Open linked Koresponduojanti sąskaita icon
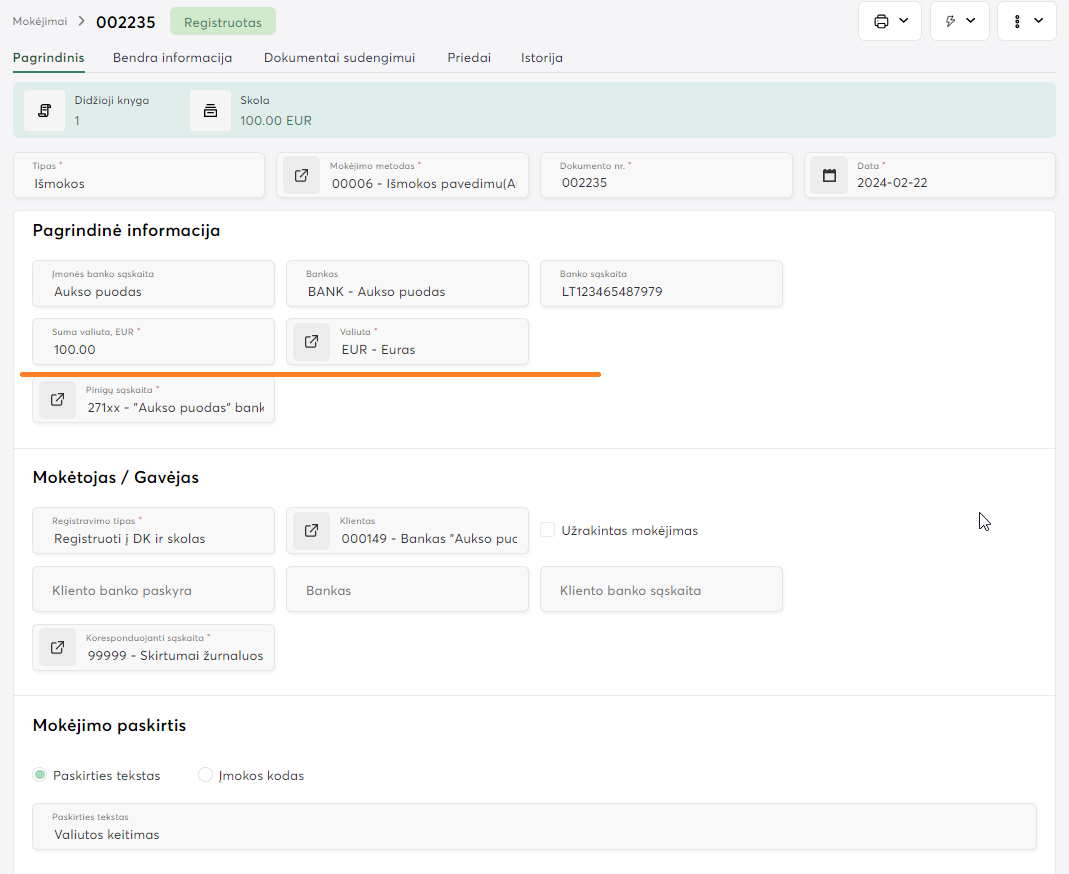 coord(58,648)
